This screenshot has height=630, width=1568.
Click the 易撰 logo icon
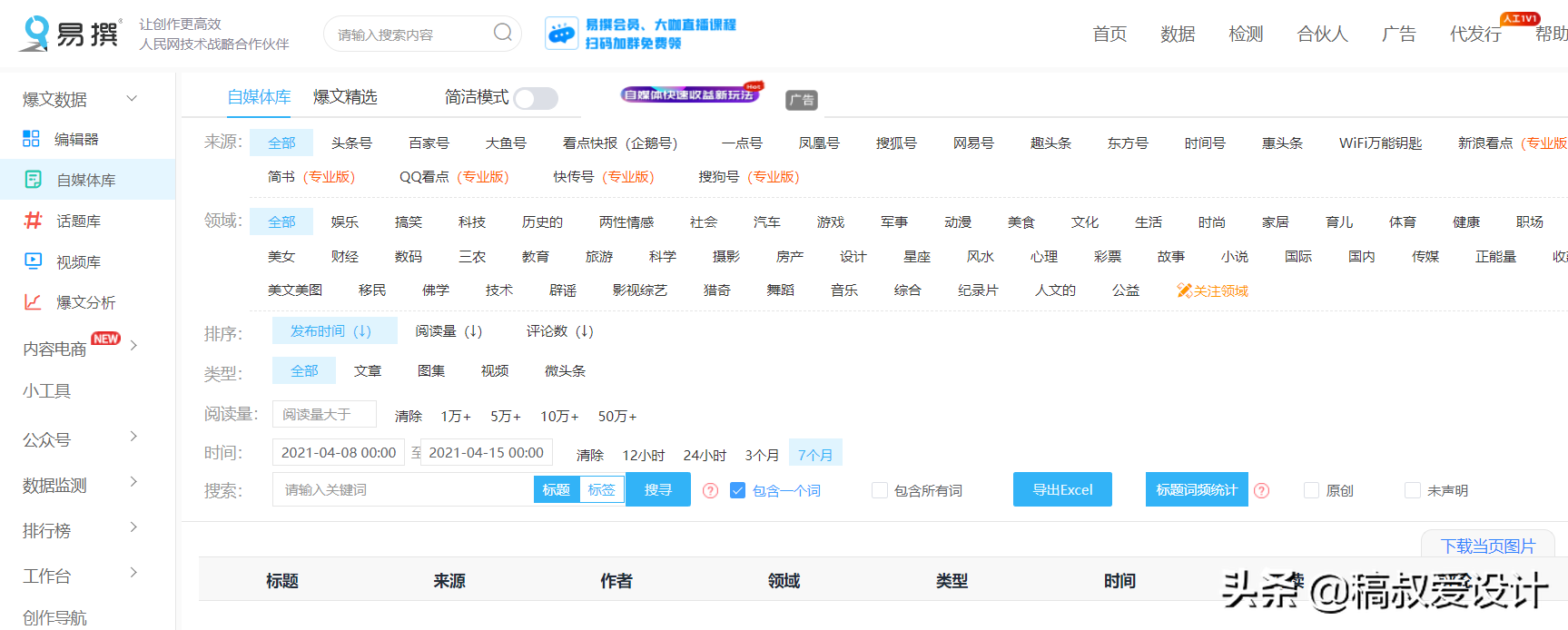point(35,33)
